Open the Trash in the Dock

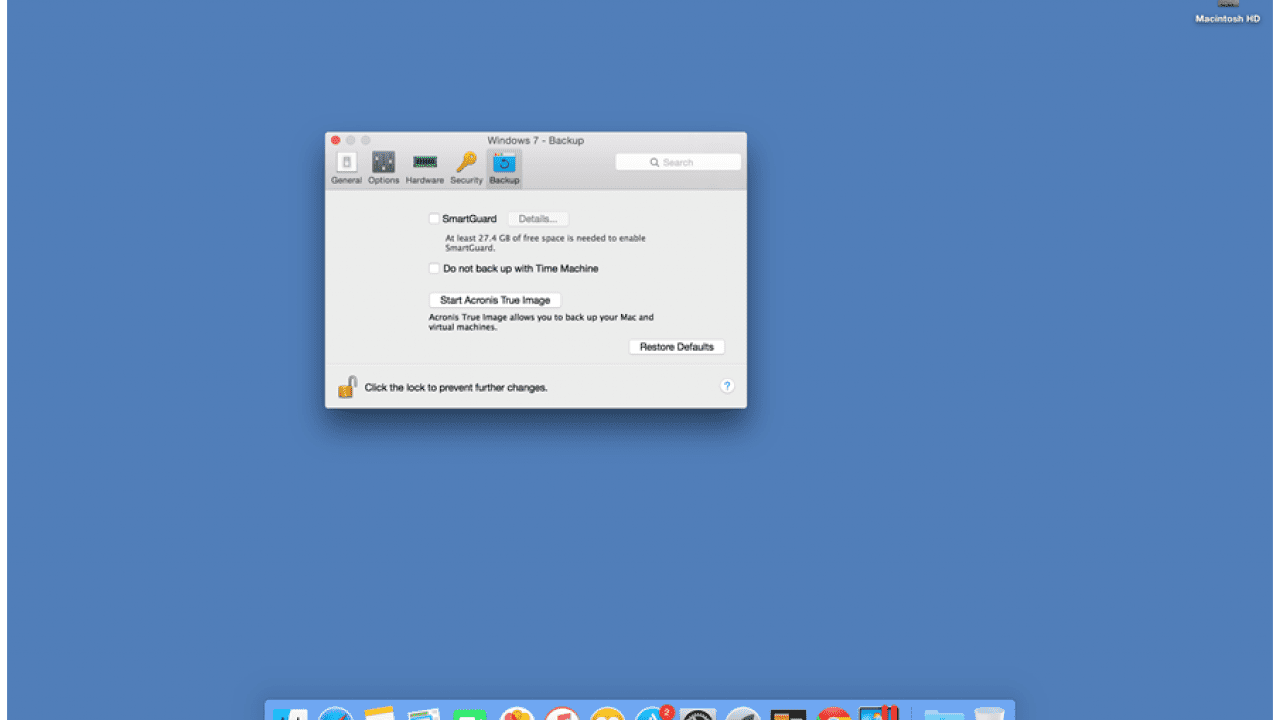point(989,713)
